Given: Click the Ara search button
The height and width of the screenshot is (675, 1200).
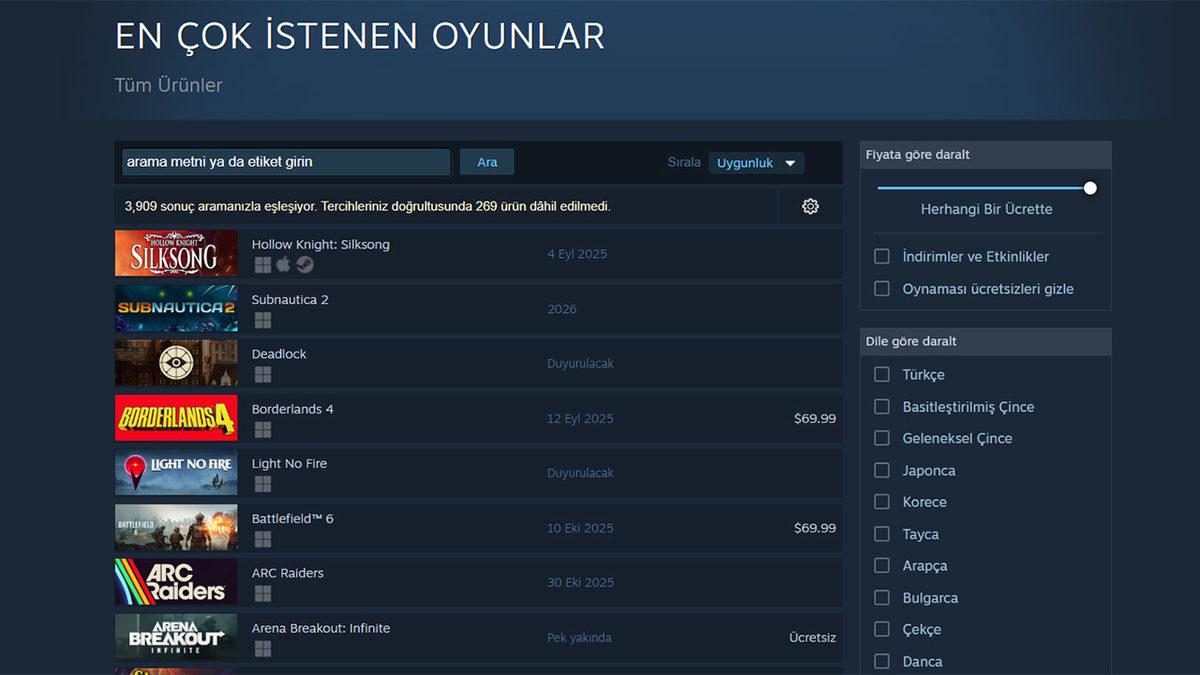Looking at the screenshot, I should point(486,161).
